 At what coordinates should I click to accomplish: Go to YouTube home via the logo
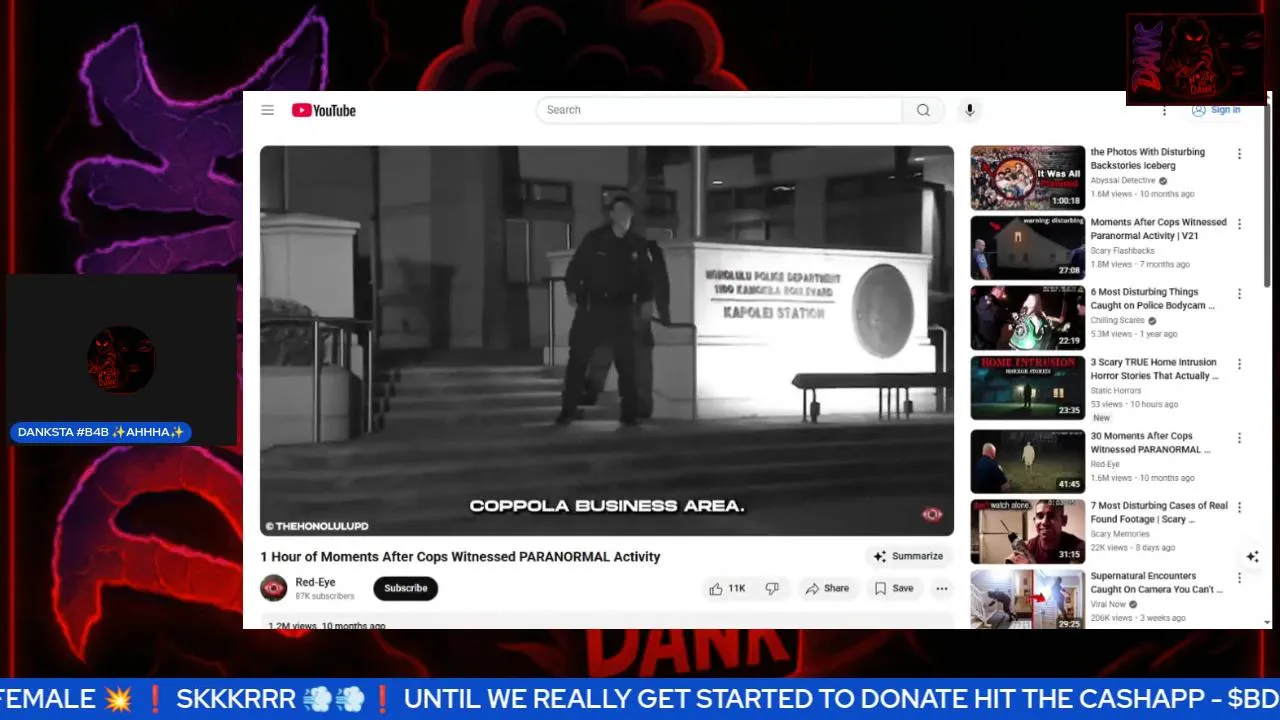click(x=324, y=110)
